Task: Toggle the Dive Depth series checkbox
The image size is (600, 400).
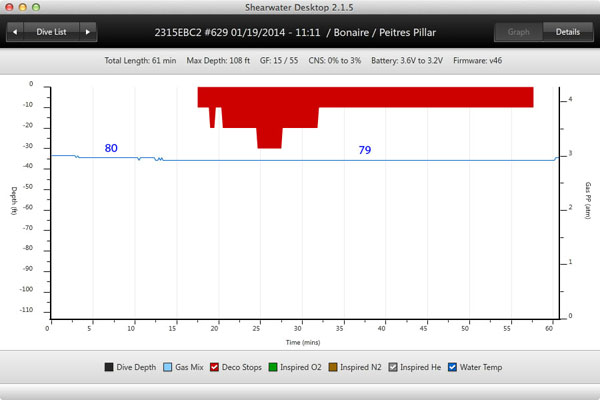Action: [108, 367]
